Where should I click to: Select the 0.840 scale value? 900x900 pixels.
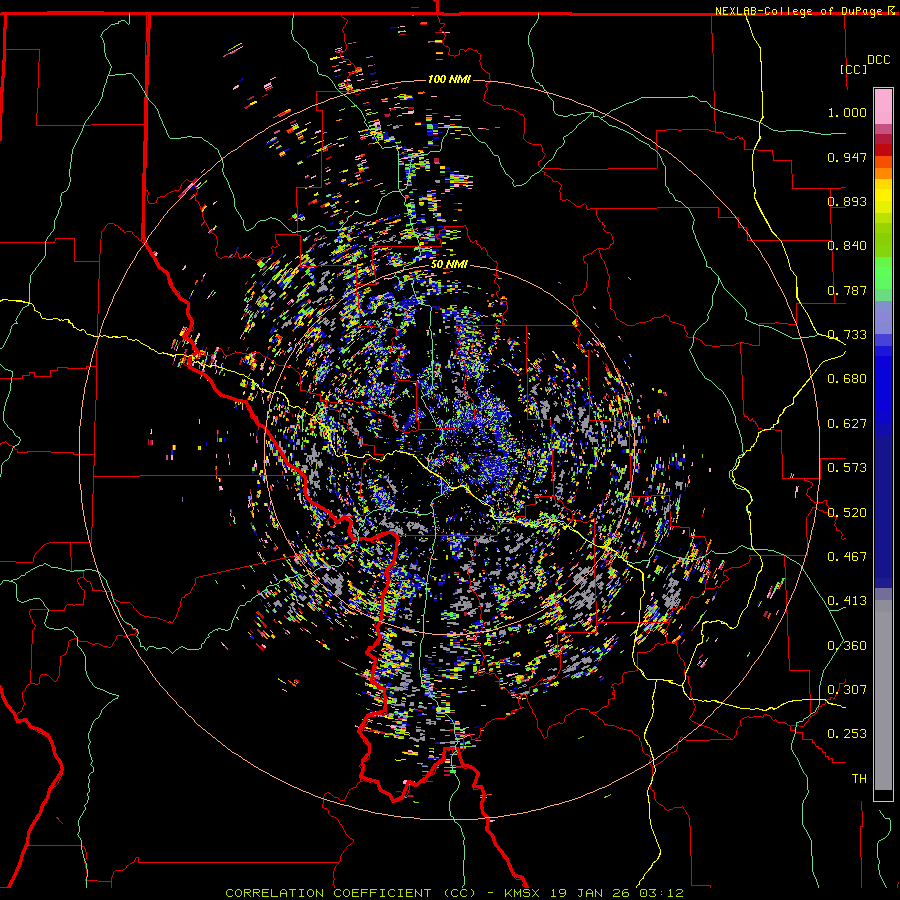[x=847, y=246]
